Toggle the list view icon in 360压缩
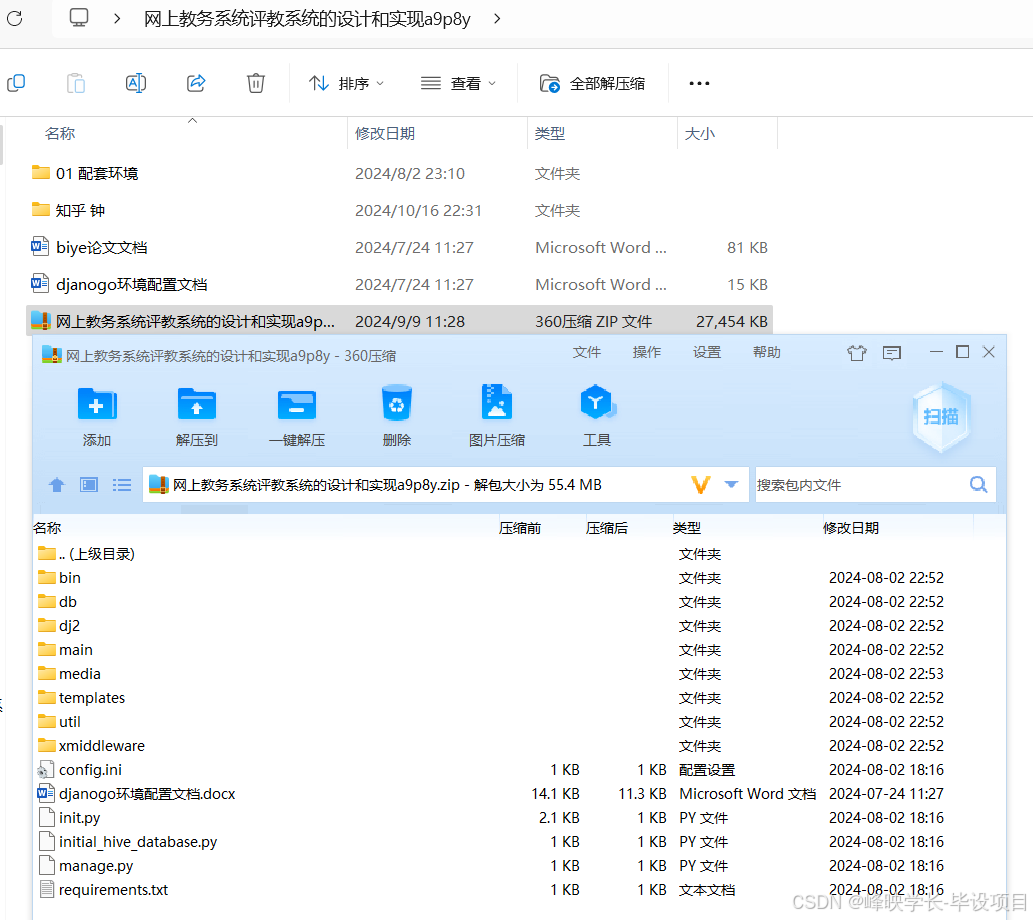 click(121, 484)
